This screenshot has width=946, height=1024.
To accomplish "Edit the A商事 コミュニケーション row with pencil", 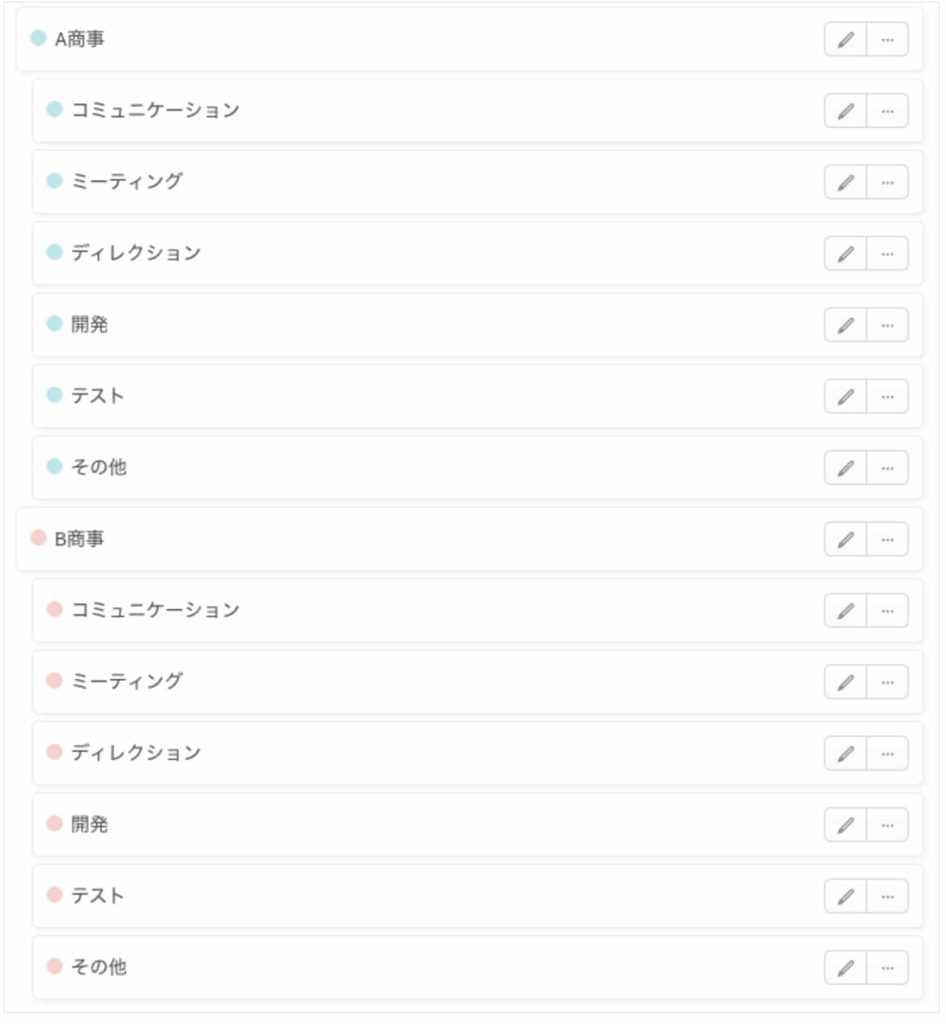I will tap(846, 111).
